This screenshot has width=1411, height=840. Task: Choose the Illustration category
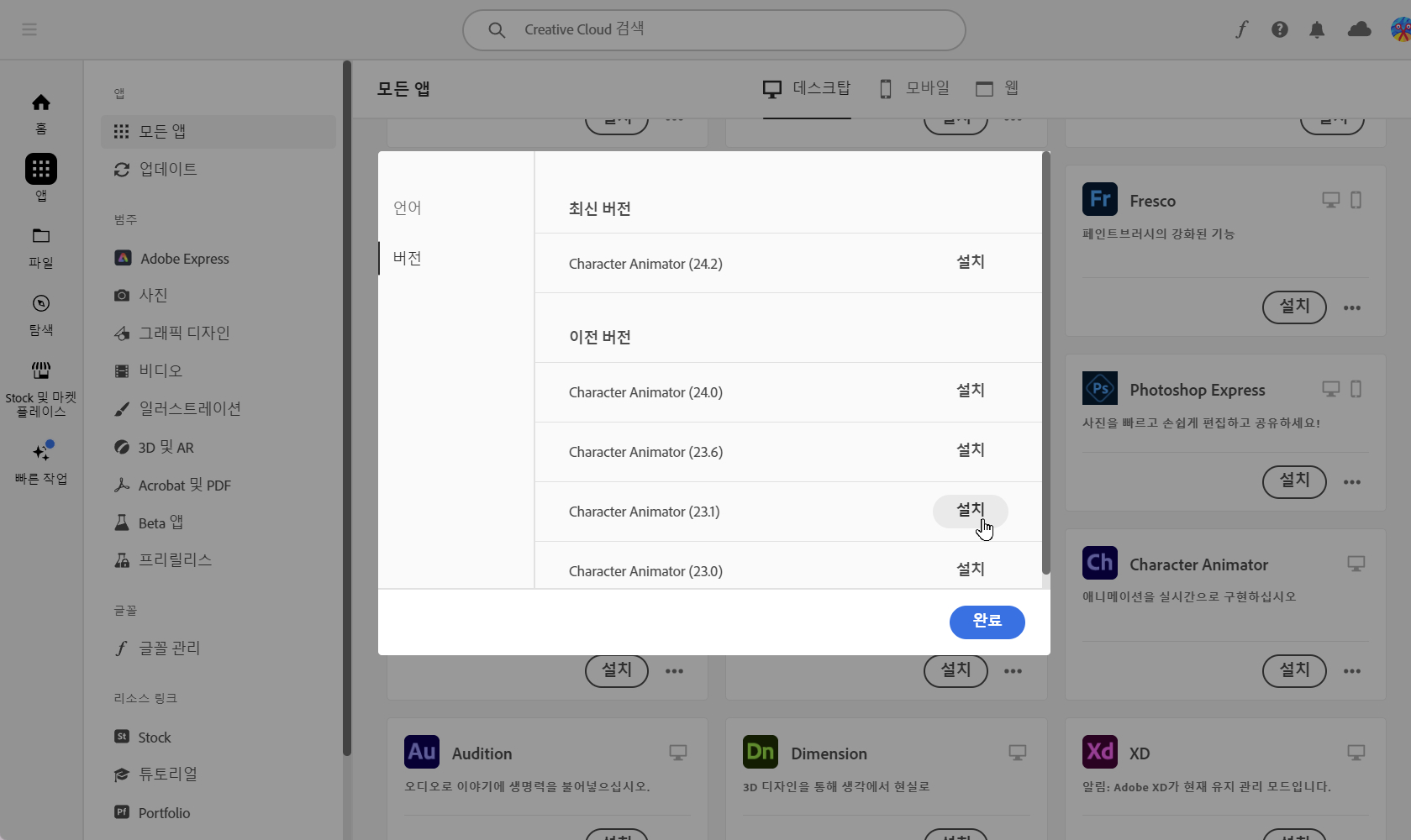(218, 409)
